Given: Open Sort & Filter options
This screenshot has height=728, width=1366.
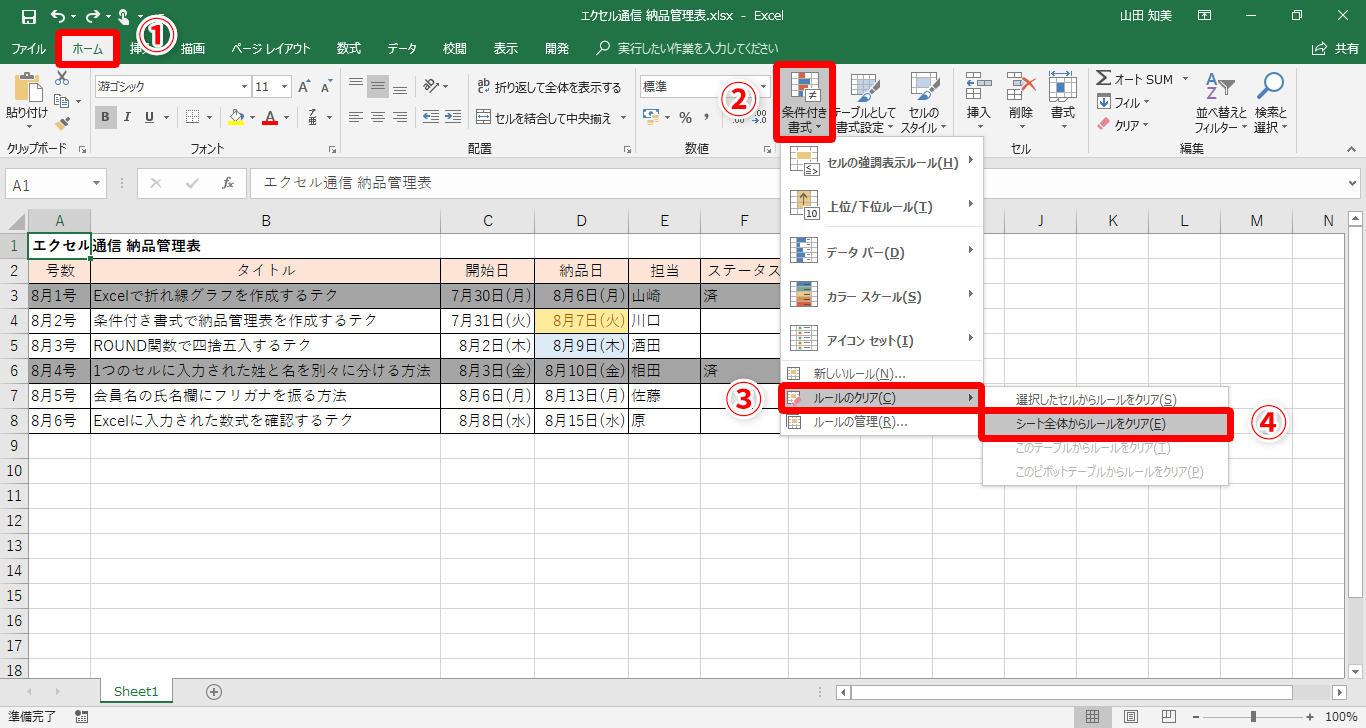Looking at the screenshot, I should coord(1220,102).
